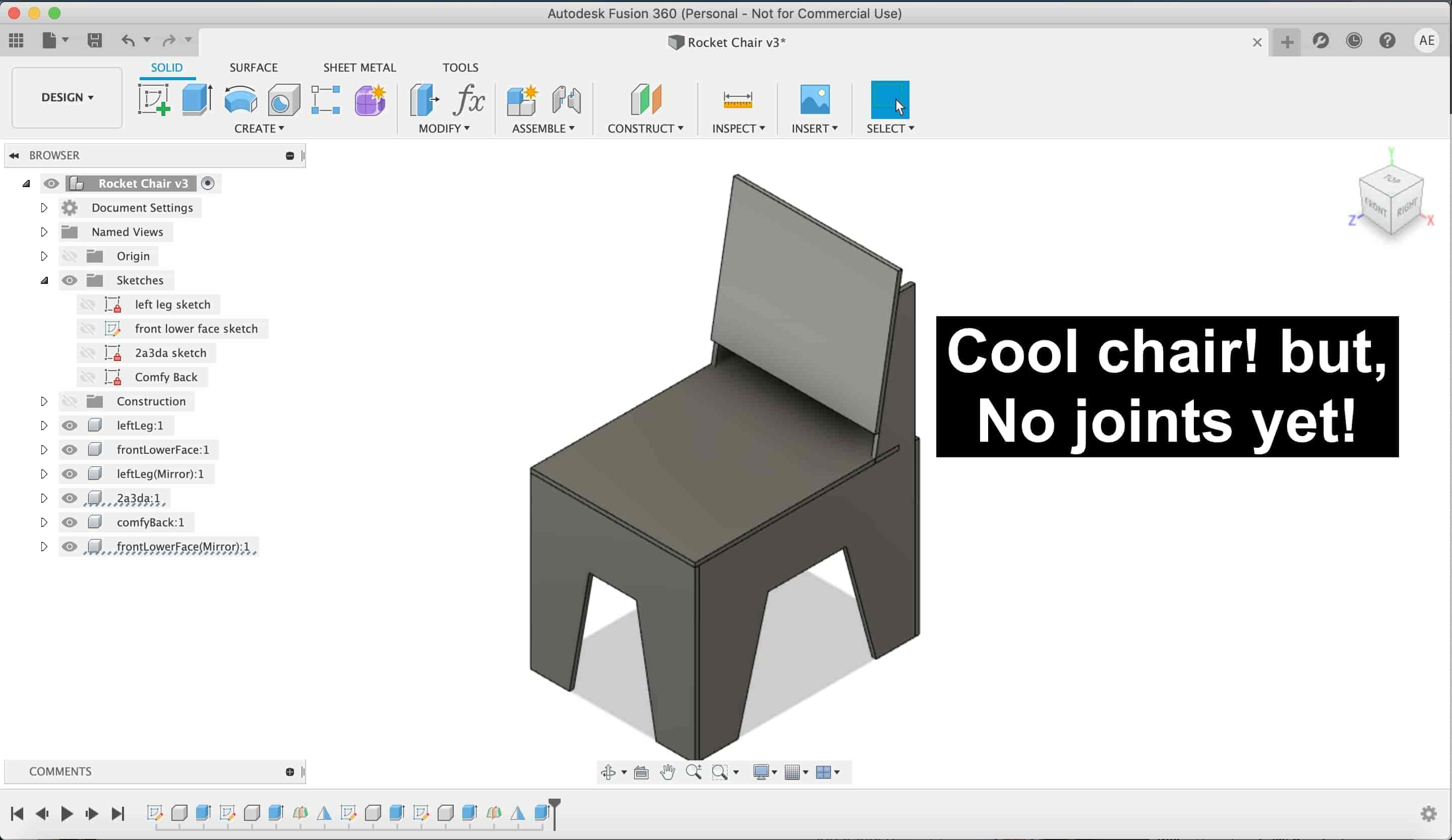Screen dimensions: 1452x840
Task: Select the Create Form tool
Action: [x=370, y=100]
